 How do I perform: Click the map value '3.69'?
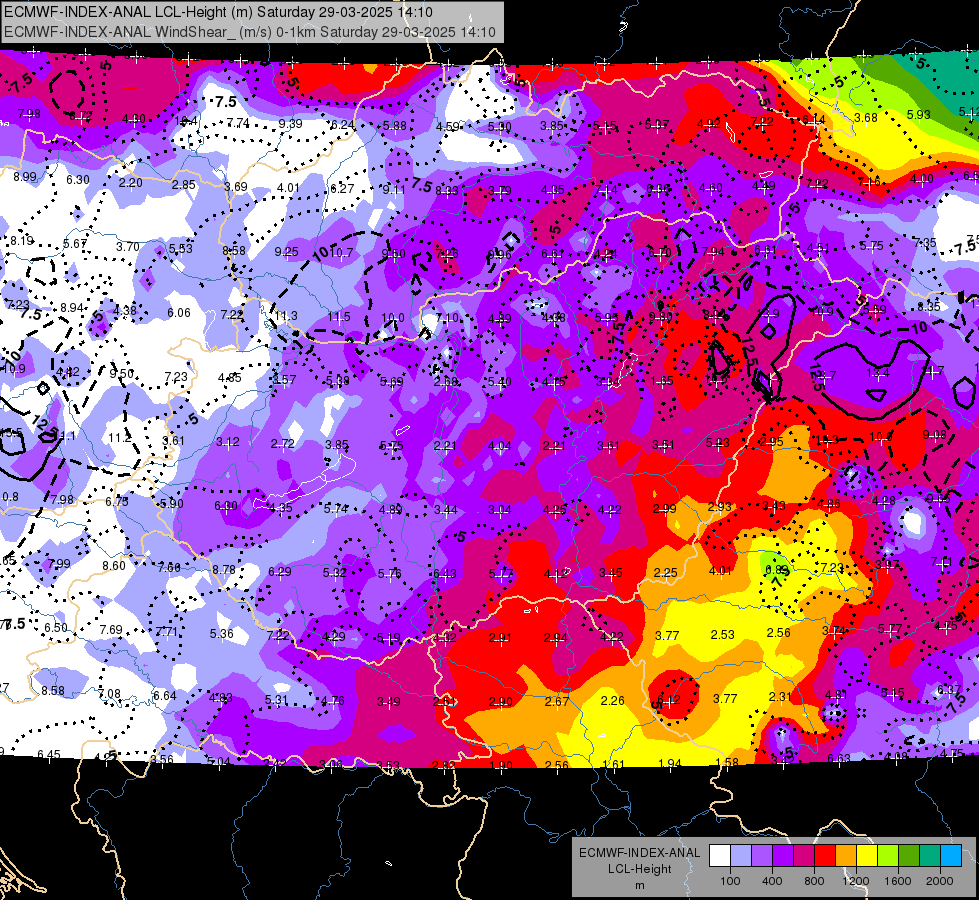tap(236, 186)
